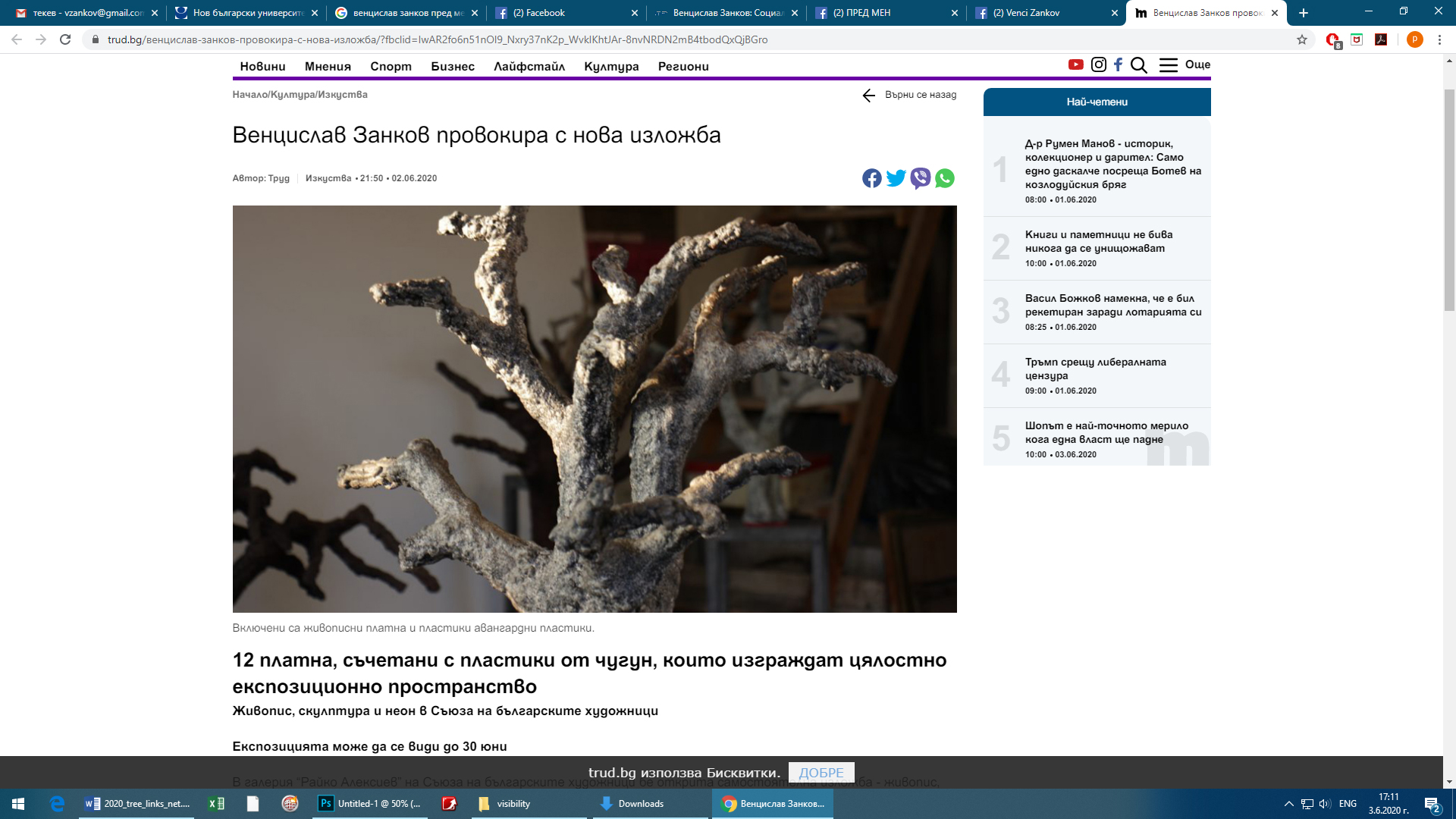
Task: Open Downloads window from taskbar
Action: [650, 804]
